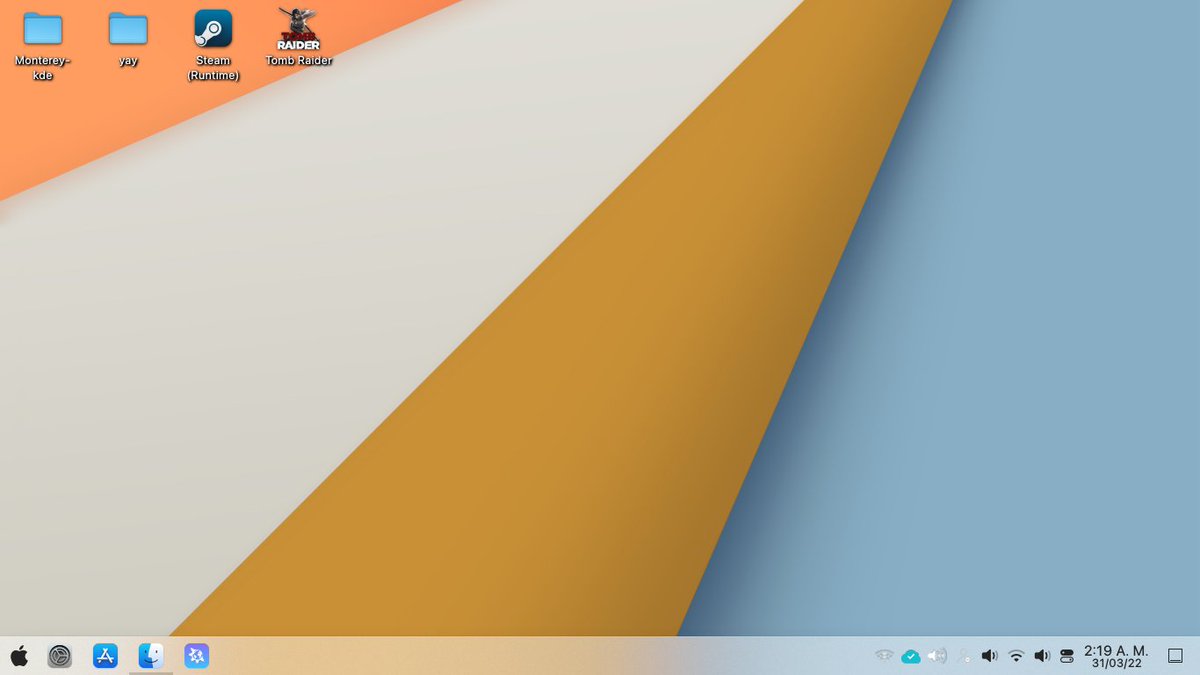Select the Monterey-kde folder on desktop
Viewport: 1200px width, 675px height.
click(42, 46)
